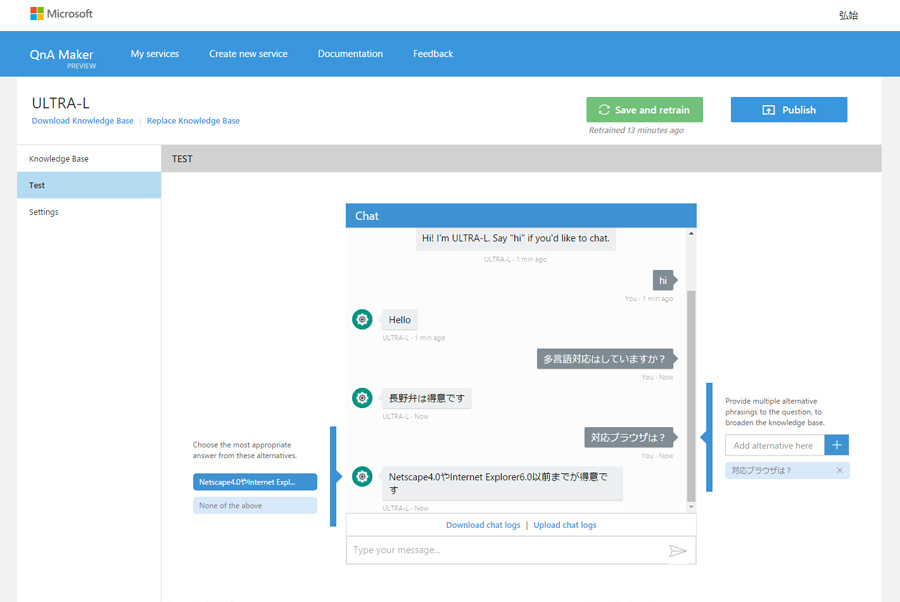Select Knowledge Base in the sidebar
The image size is (900, 602).
tap(89, 159)
